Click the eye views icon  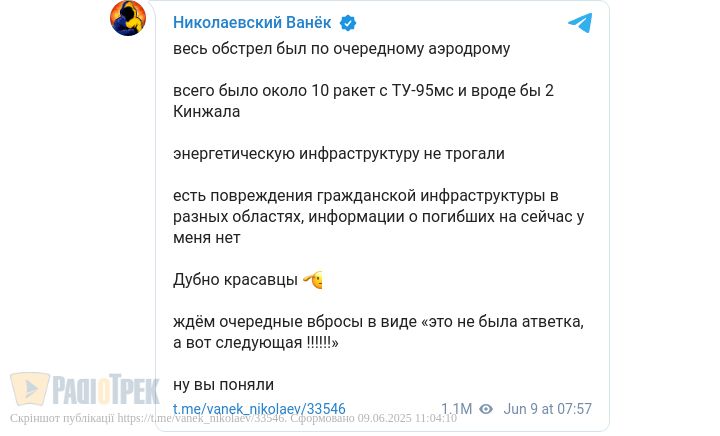tap(486, 409)
